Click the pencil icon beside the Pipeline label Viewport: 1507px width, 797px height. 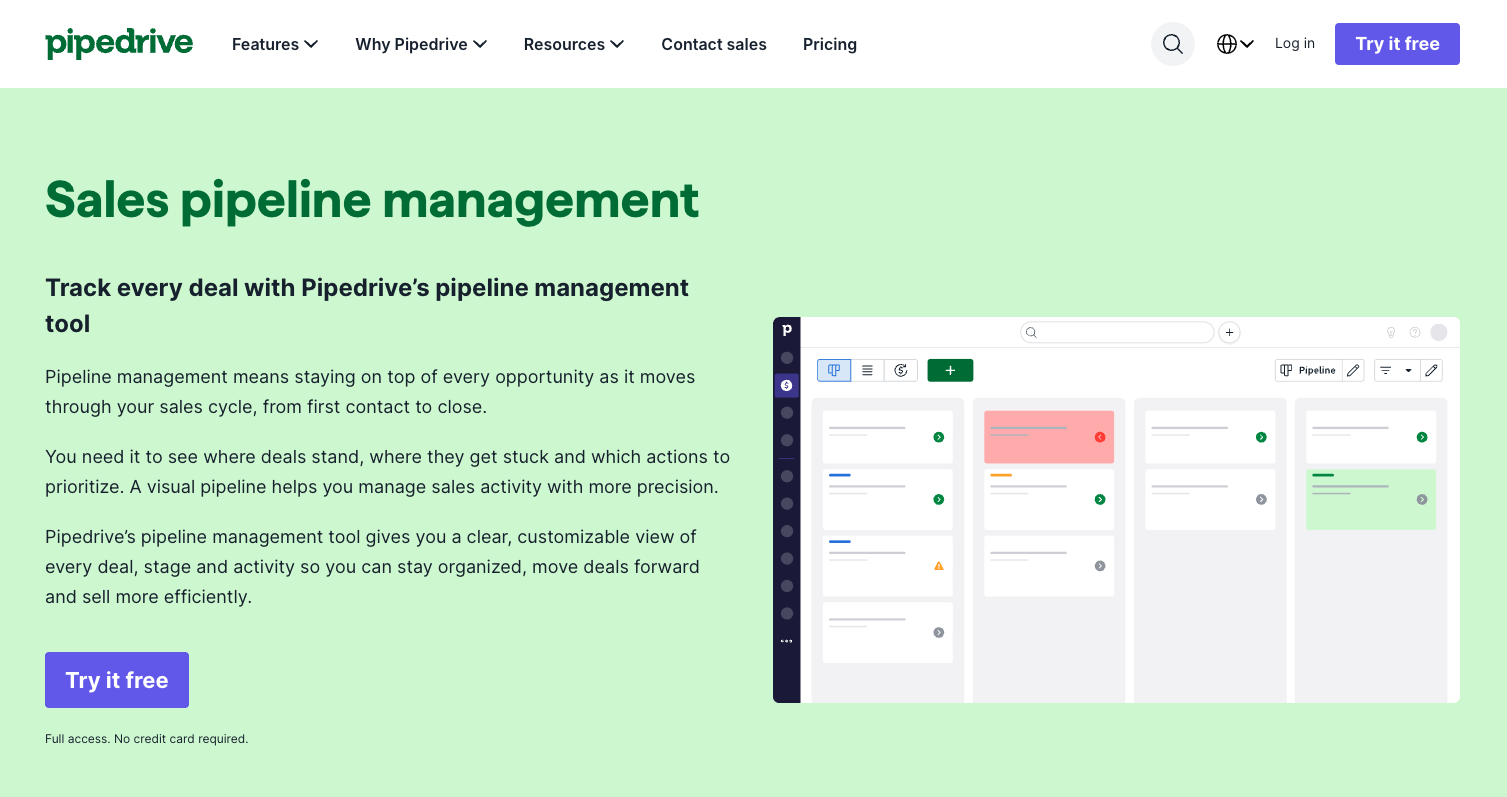tap(1353, 370)
